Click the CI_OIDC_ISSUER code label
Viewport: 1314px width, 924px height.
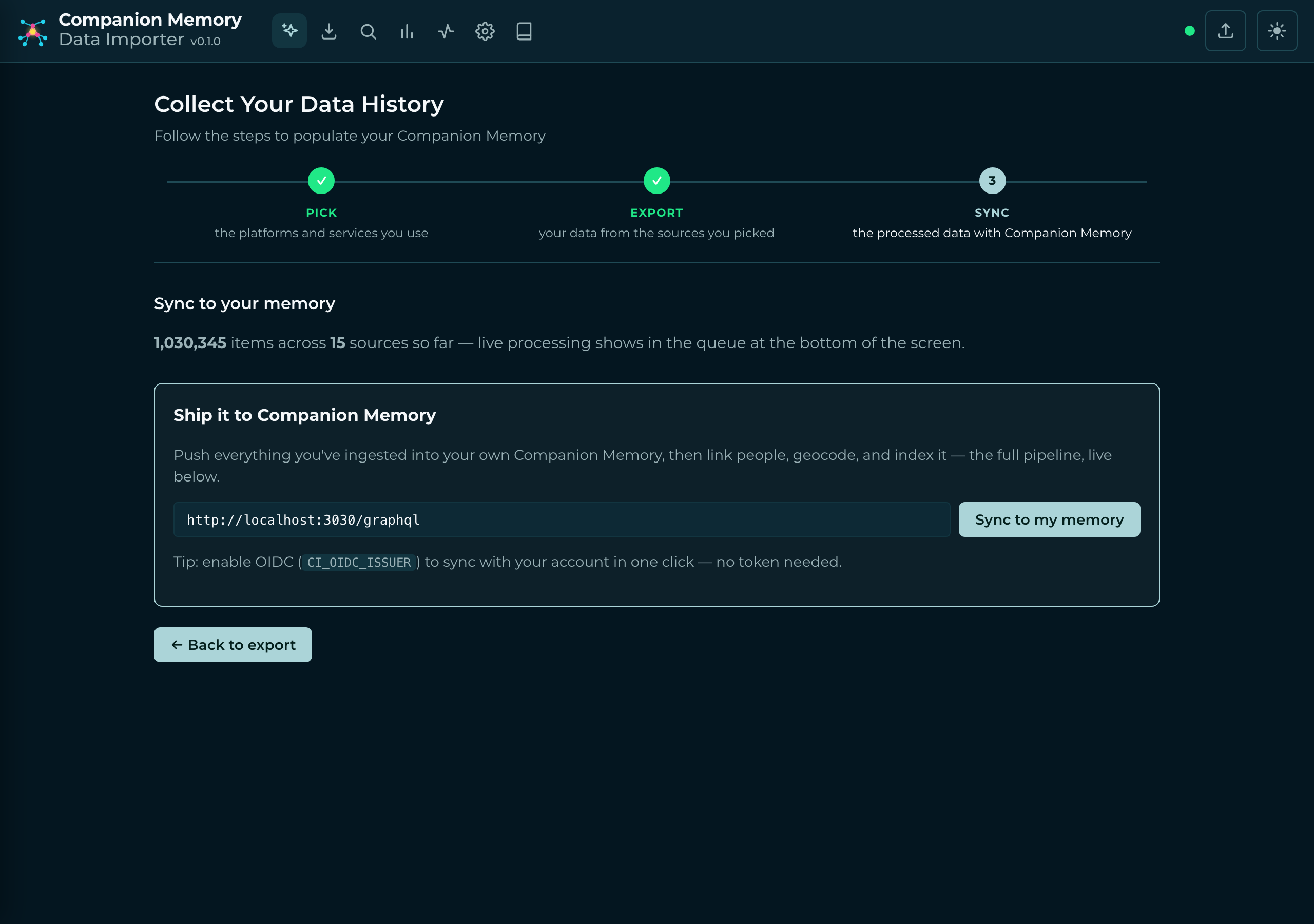pyautogui.click(x=359, y=562)
